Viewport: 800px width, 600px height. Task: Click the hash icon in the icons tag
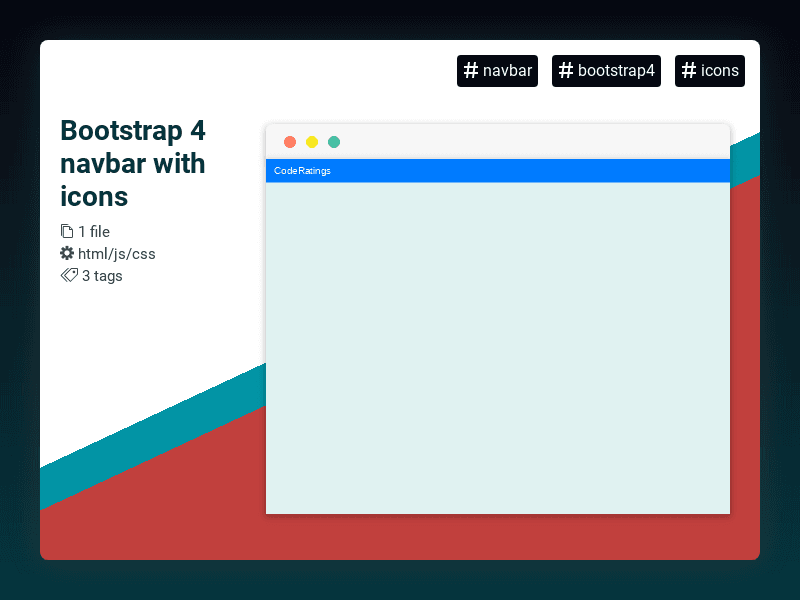click(x=688, y=71)
